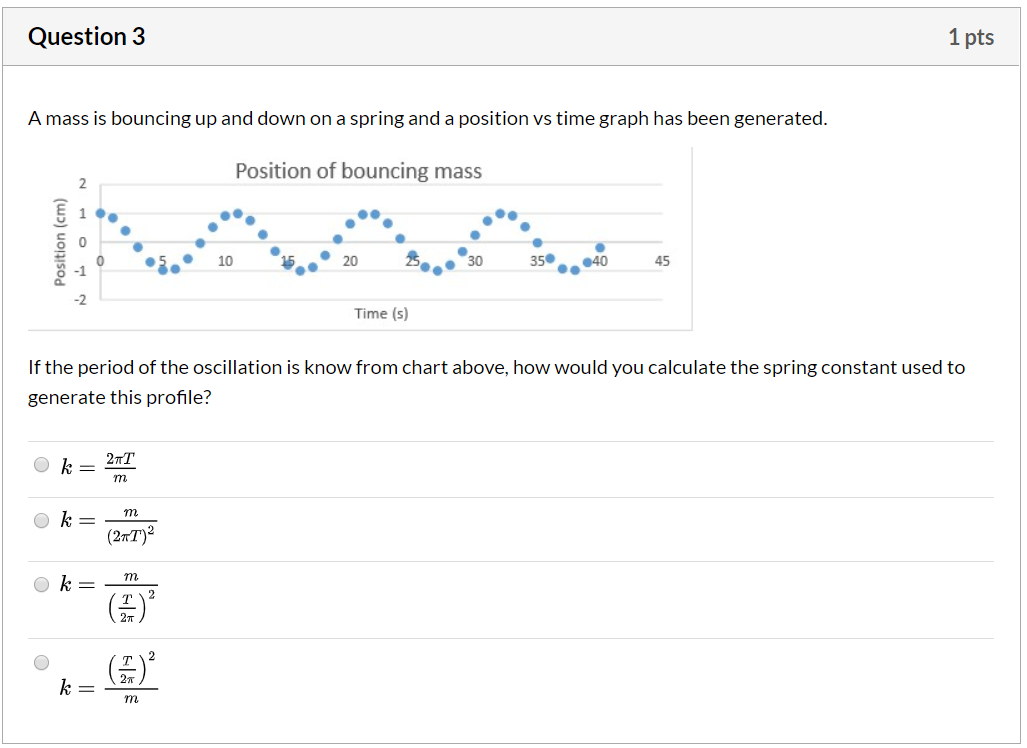Click the Question 3 header
This screenshot has width=1027, height=748.
pos(87,36)
